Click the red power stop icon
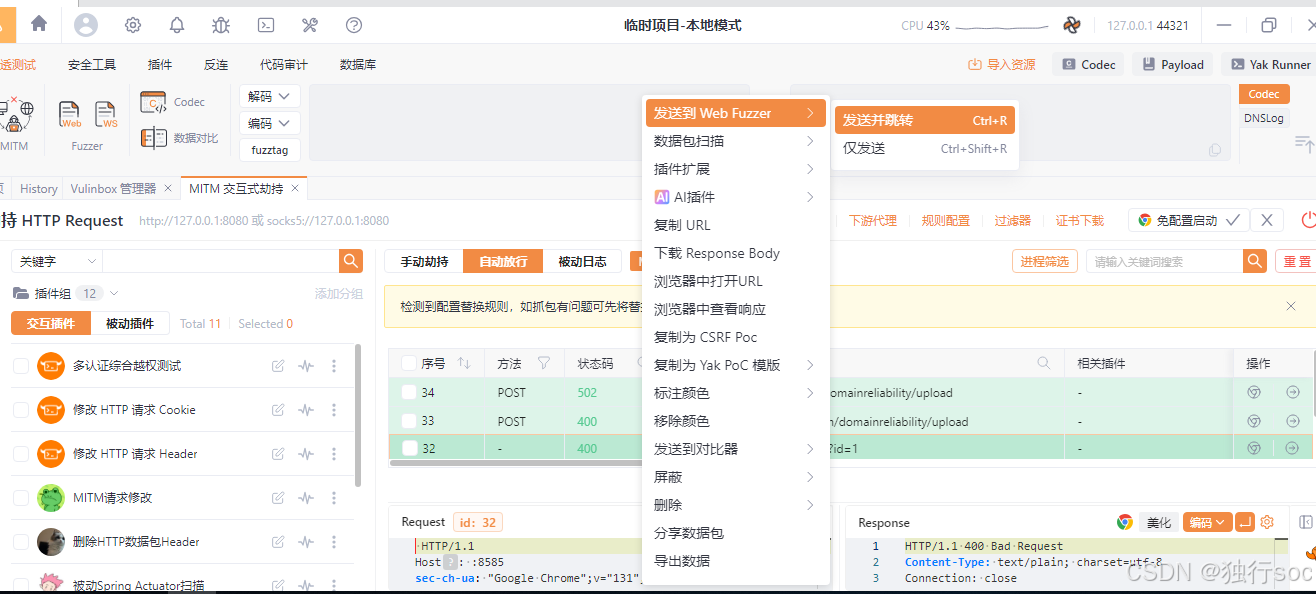 tap(1308, 220)
